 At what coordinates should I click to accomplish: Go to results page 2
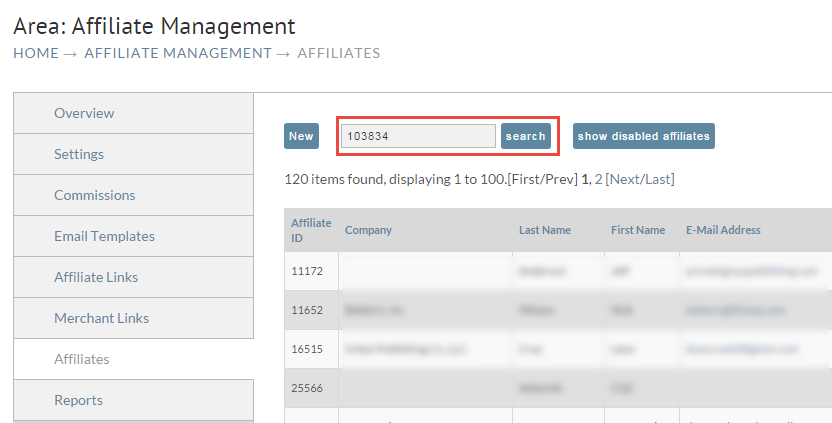[599, 179]
